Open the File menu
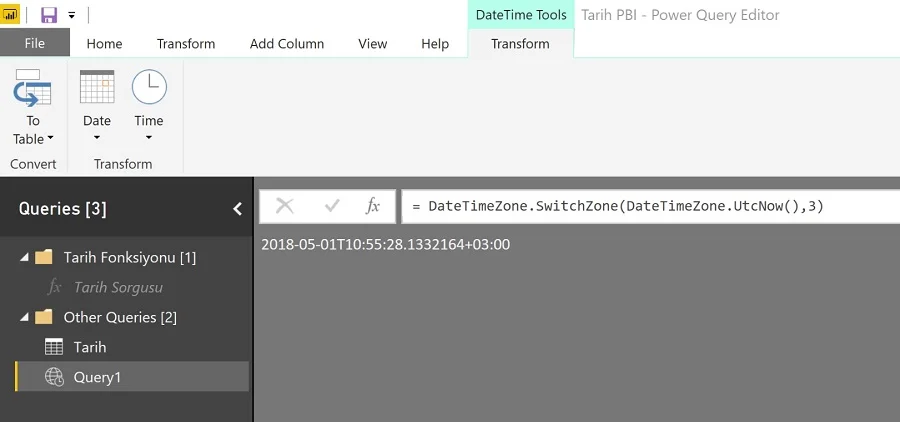 (x=35, y=43)
